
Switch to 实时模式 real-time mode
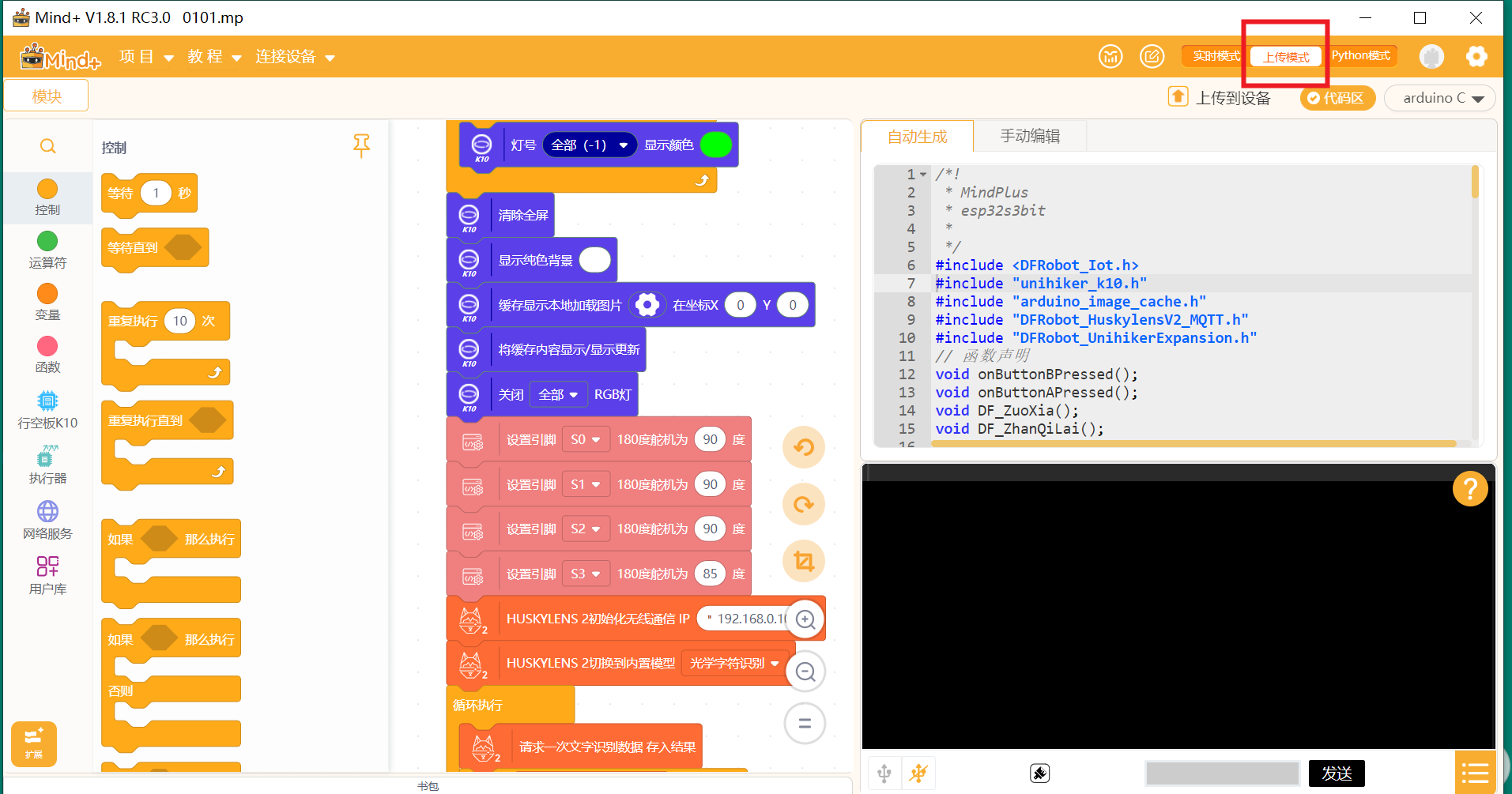coord(1216,56)
